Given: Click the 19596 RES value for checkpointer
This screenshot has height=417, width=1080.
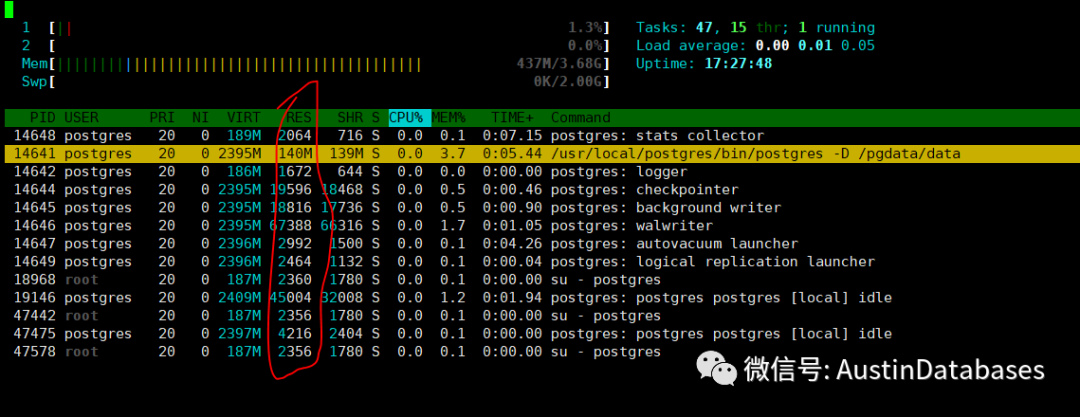Looking at the screenshot, I should tap(291, 190).
